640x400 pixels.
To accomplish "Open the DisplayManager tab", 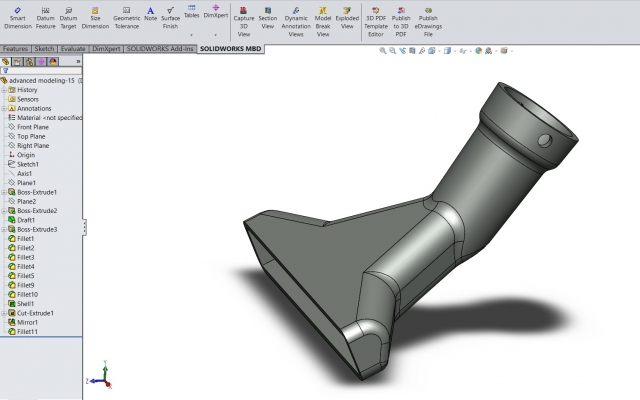I will [x=53, y=62].
